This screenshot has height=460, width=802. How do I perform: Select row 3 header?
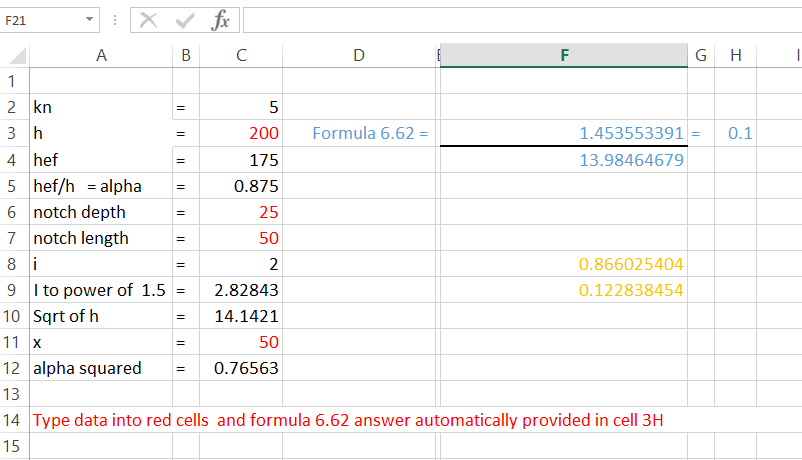point(13,133)
